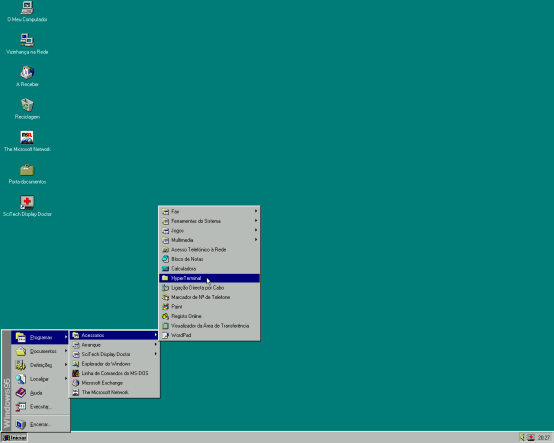
Task: Expand the Jogos submenu
Action: tap(209, 230)
